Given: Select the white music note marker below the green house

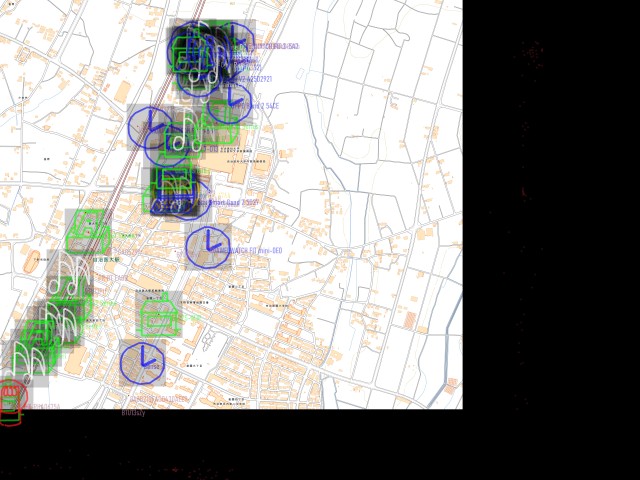Looking at the screenshot, I should pyautogui.click(x=70, y=276).
